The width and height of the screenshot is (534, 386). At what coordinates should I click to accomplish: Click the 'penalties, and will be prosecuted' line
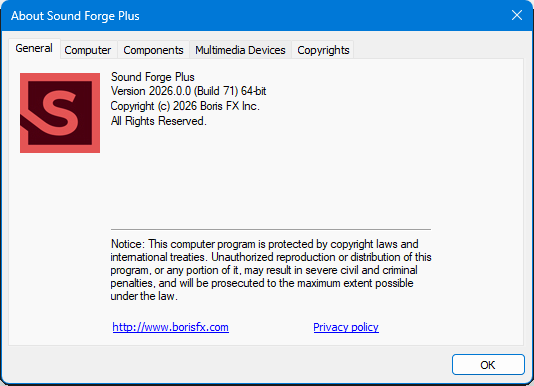[262, 283]
